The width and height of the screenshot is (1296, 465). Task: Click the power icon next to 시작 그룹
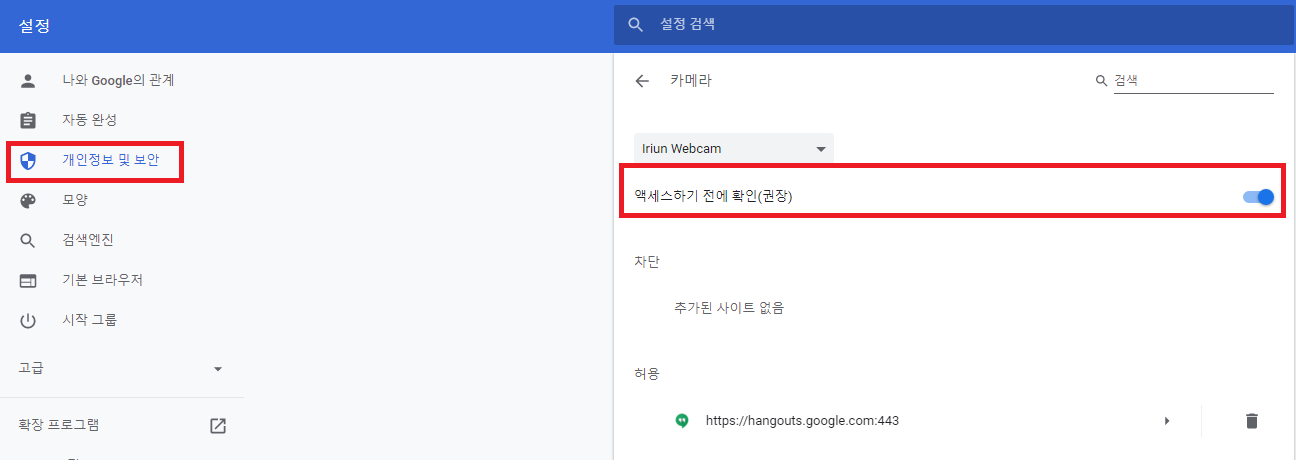pos(28,320)
